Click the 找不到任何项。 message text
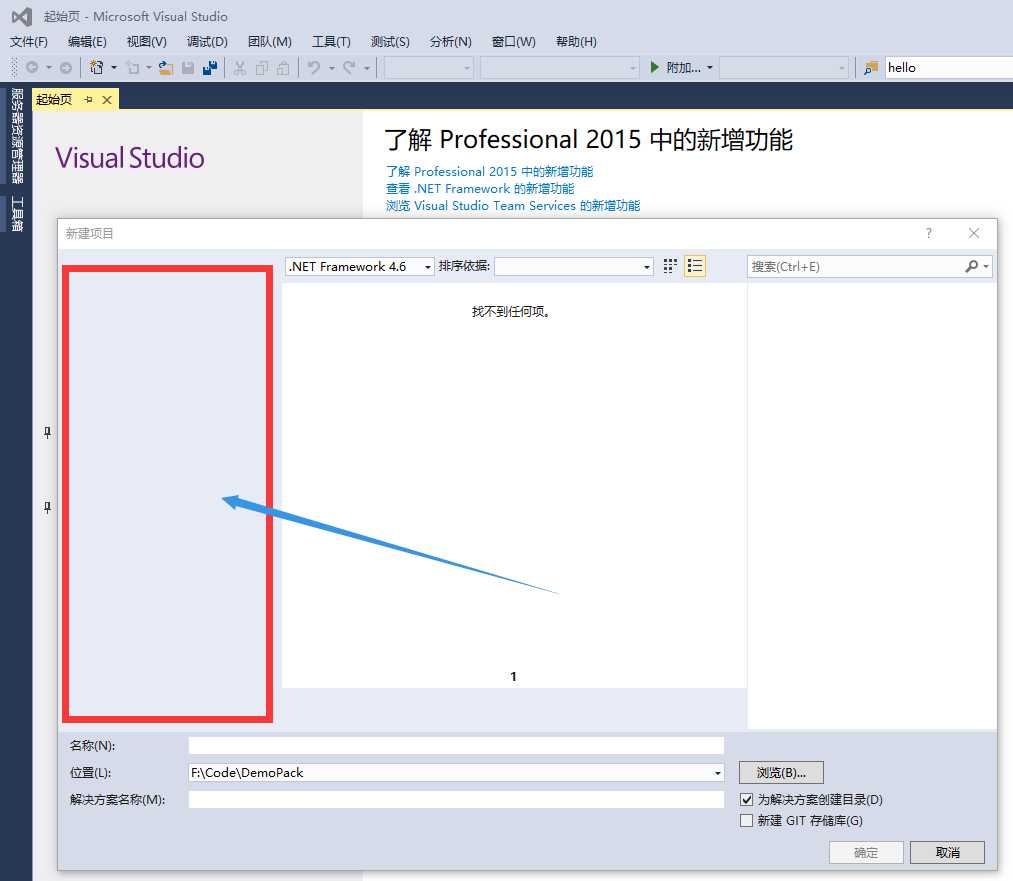Viewport: 1013px width, 881px height. (510, 311)
